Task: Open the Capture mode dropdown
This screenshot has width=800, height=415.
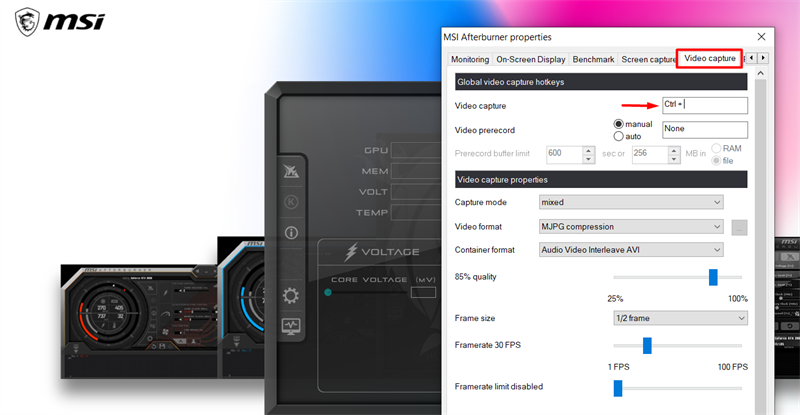Action: click(x=631, y=202)
